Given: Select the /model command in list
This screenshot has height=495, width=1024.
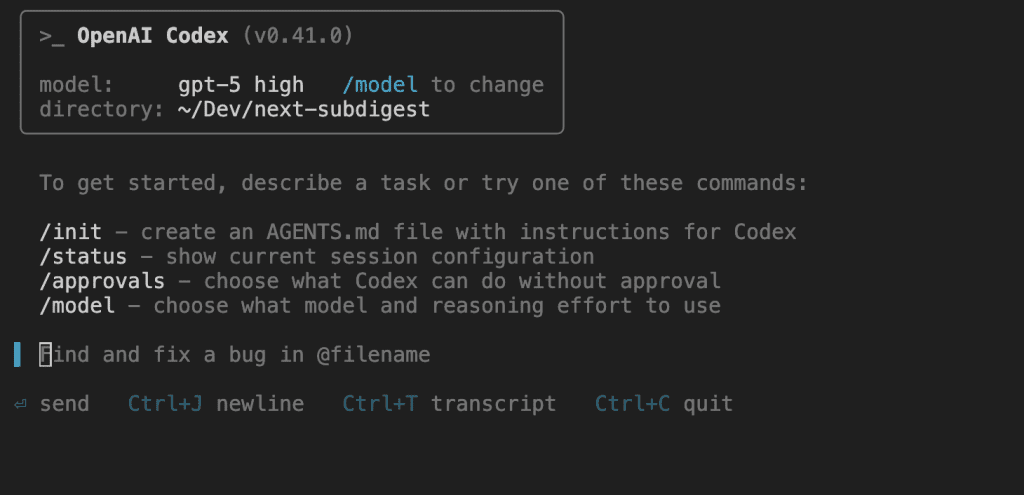Looking at the screenshot, I should [x=77, y=306].
